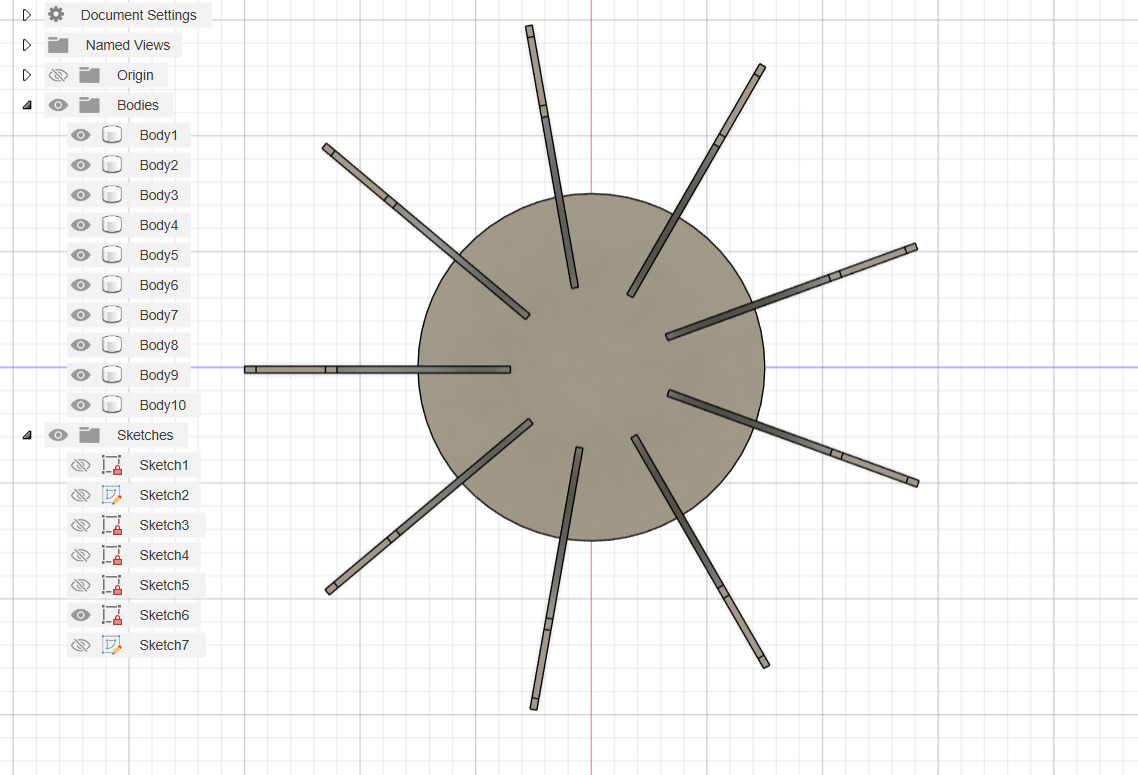Collapse the Bodies folder
Image resolution: width=1138 pixels, height=775 pixels.
click(26, 105)
